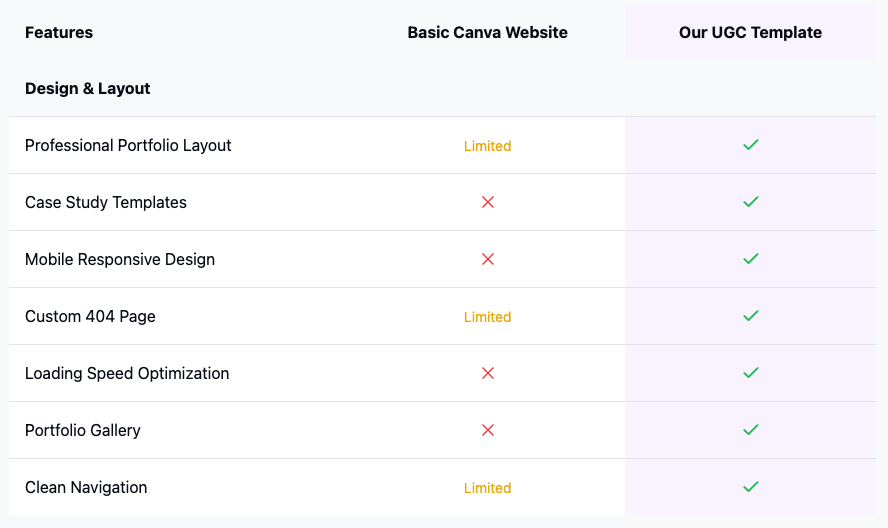This screenshot has width=888, height=528.
Task: Click the 'Design & Layout' section heading
Action: point(88,88)
